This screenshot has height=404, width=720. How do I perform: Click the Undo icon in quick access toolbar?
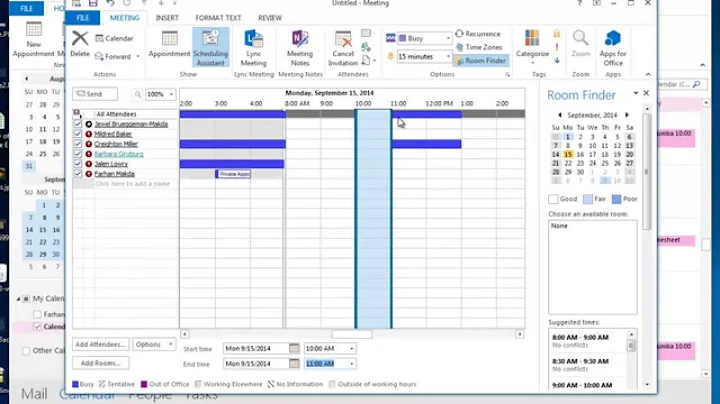tap(110, 3)
